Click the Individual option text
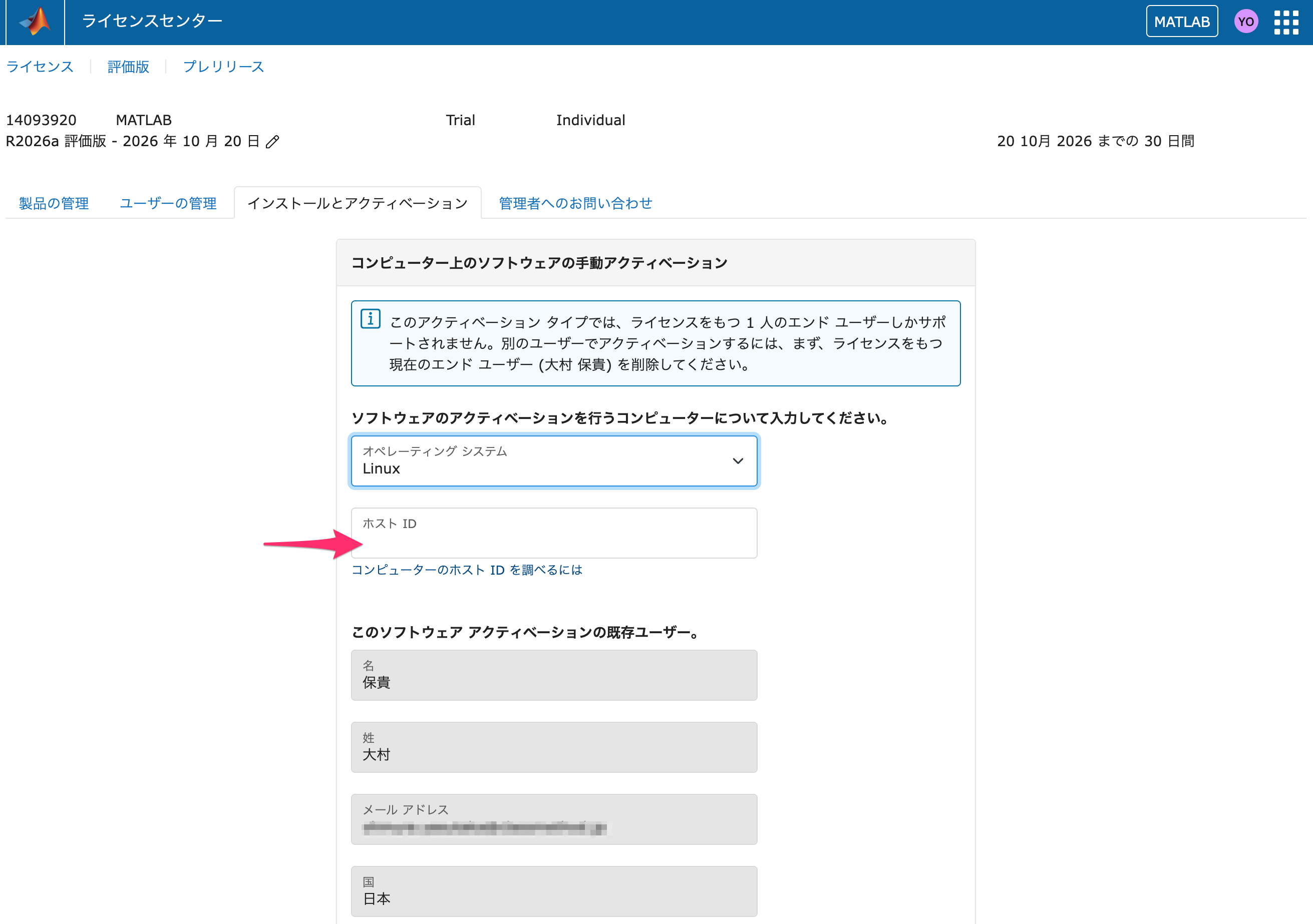Viewport: 1313px width, 924px height. click(x=591, y=120)
